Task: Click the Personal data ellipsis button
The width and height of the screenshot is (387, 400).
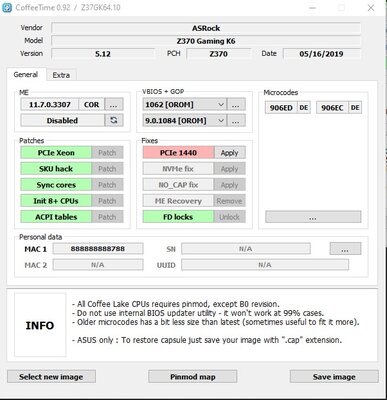Action: tap(345, 249)
